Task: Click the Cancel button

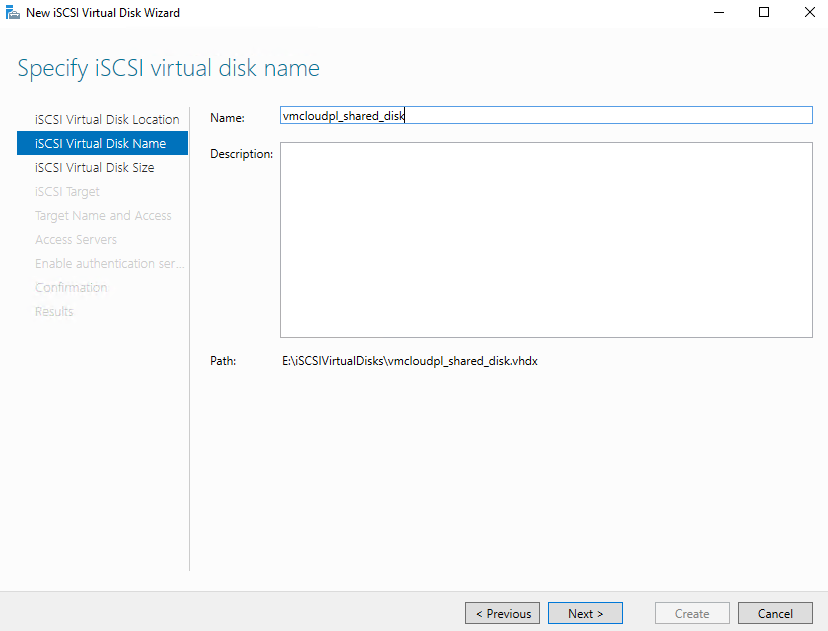Action: 775,613
